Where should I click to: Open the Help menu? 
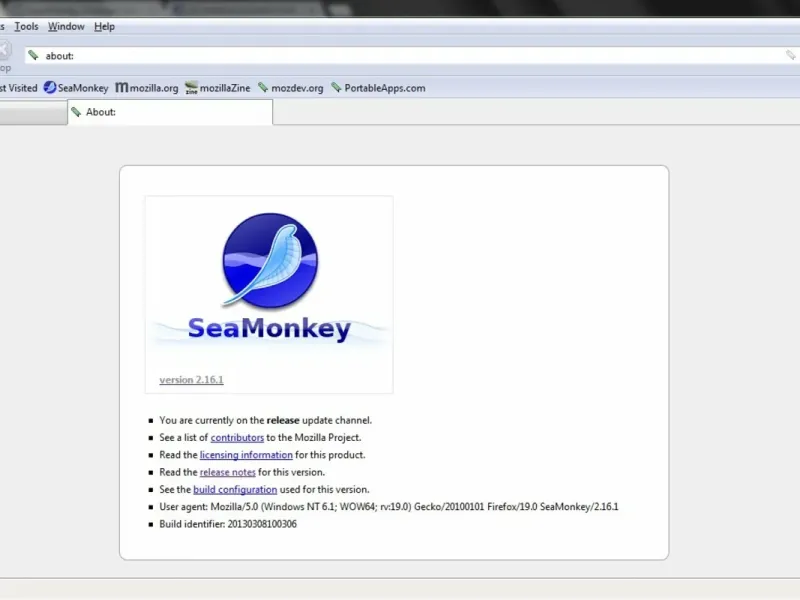coord(104,27)
